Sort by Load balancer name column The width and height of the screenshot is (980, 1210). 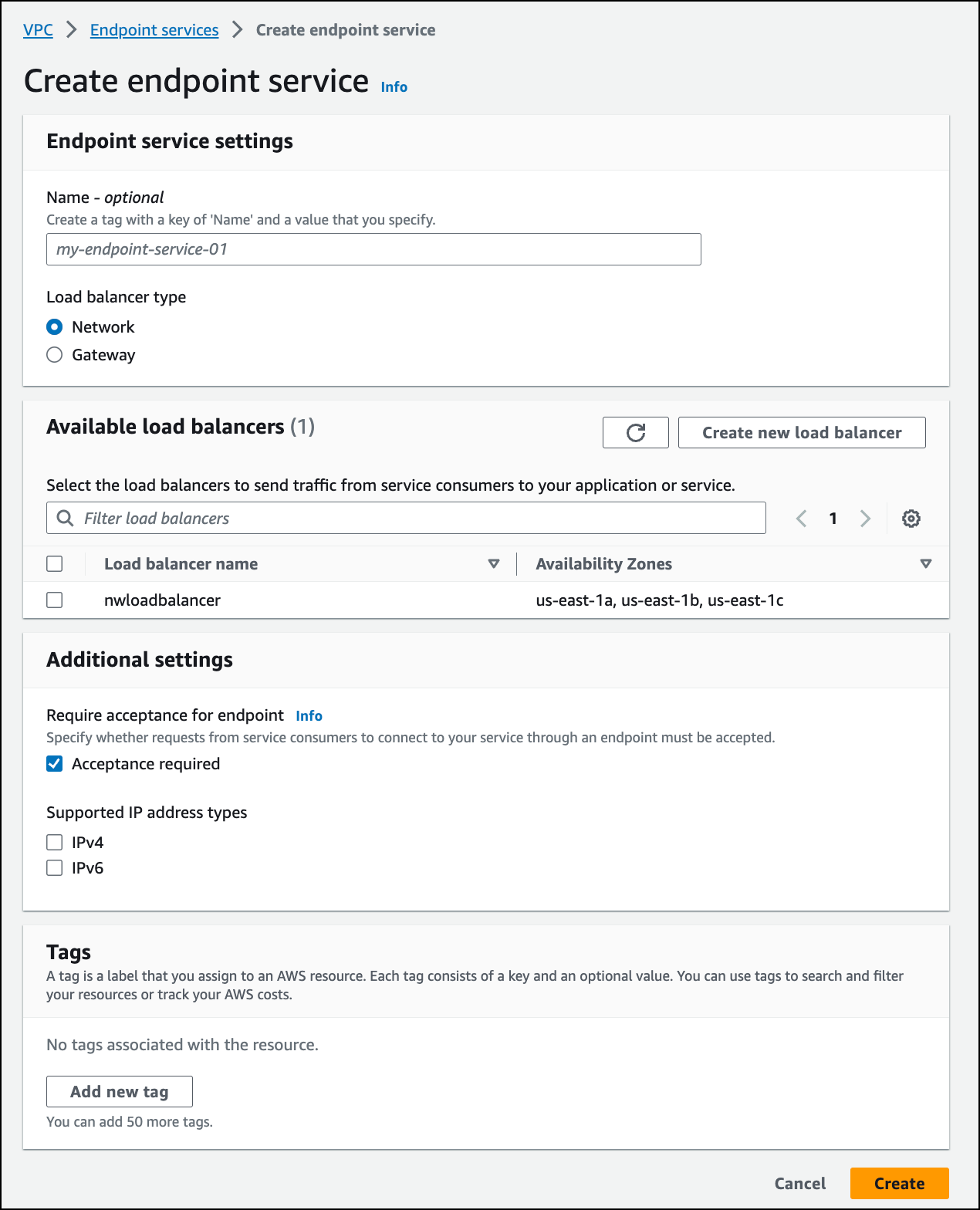pyautogui.click(x=494, y=563)
